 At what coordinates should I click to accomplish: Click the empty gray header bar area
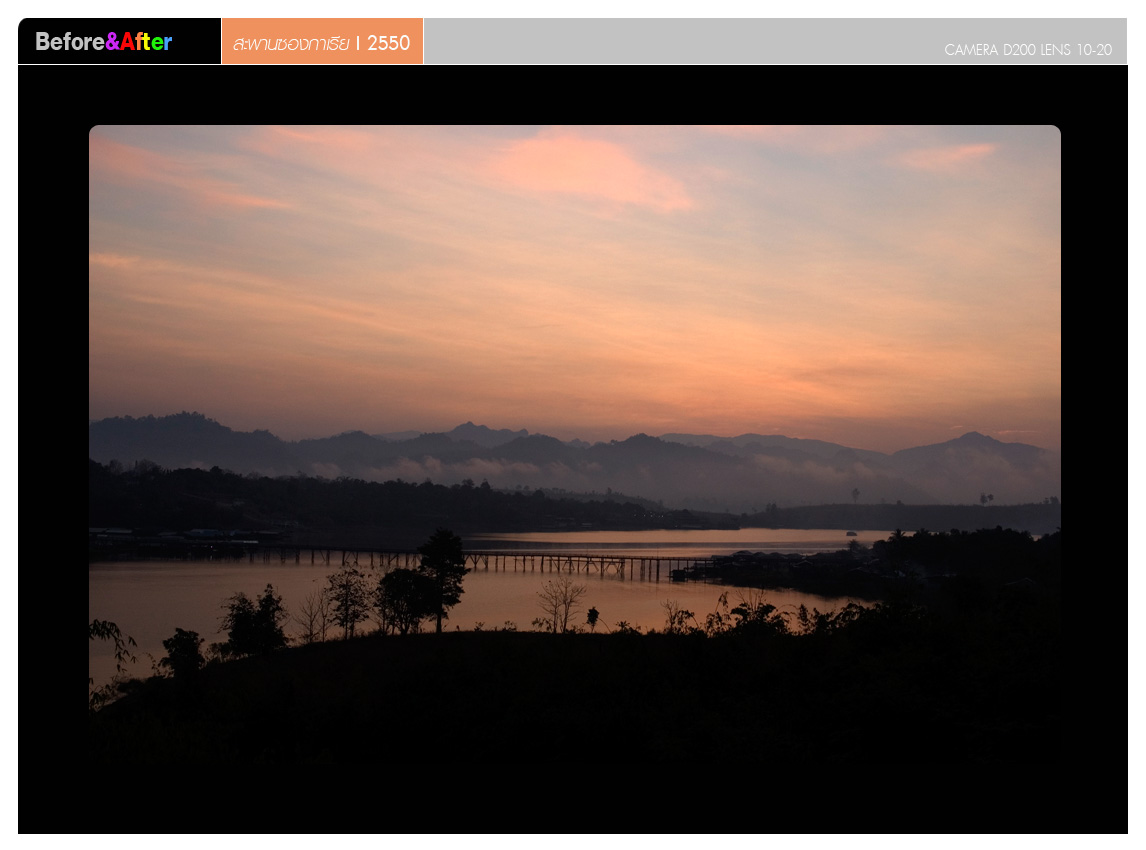point(680,40)
